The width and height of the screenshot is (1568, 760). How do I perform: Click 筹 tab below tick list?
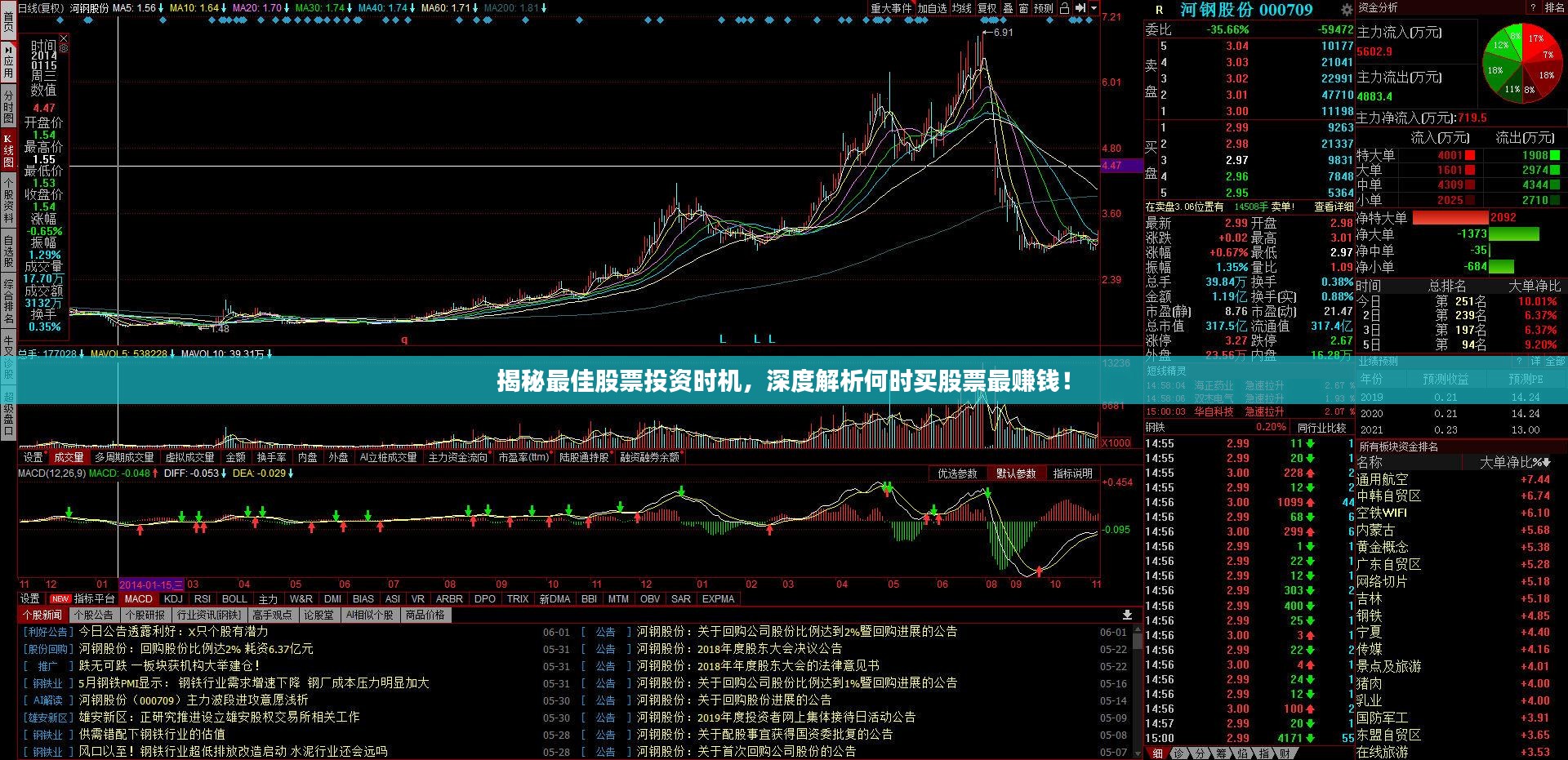coord(1222,753)
